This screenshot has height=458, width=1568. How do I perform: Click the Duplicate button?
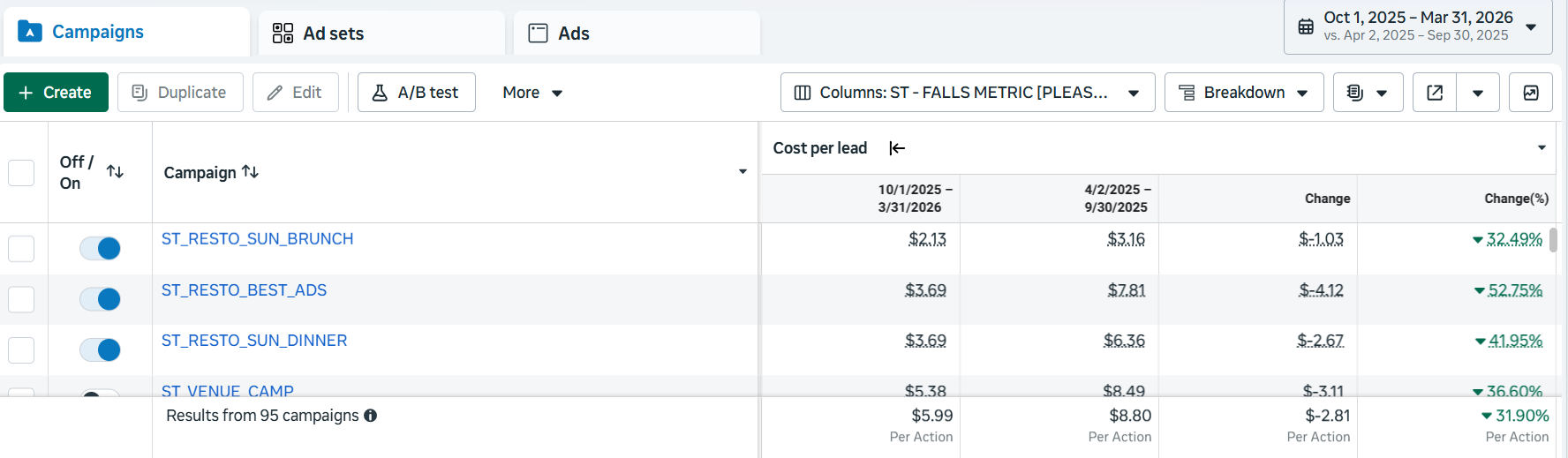[x=180, y=93]
